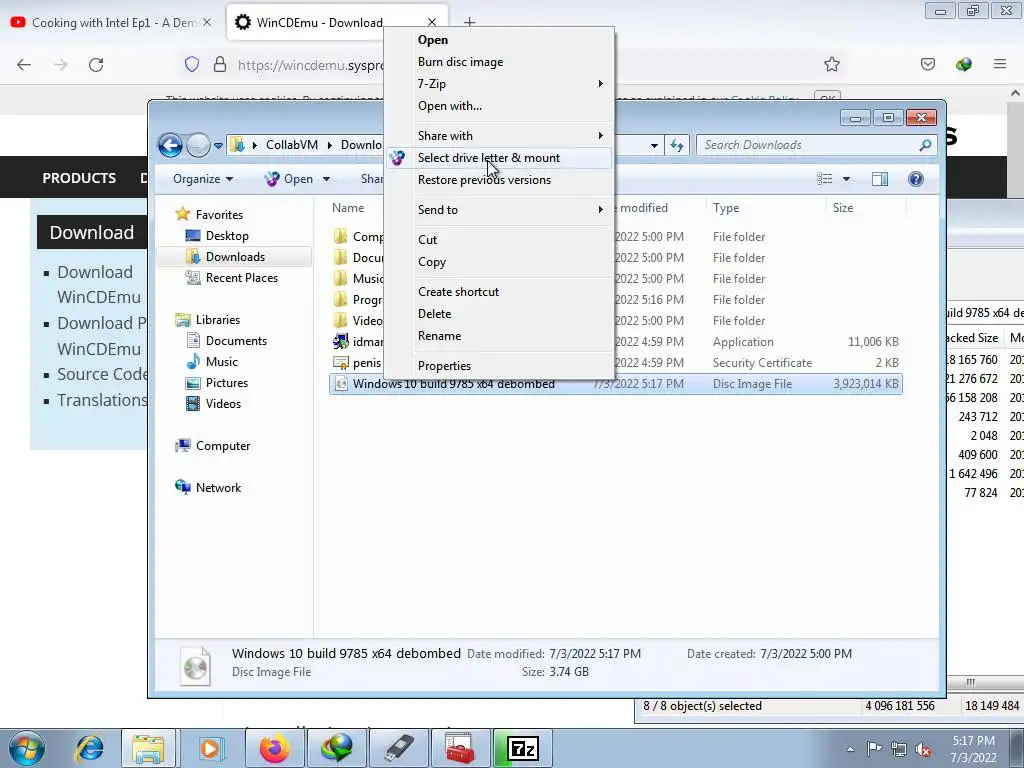Open the Organize menu
The image size is (1024, 768).
[x=203, y=179]
